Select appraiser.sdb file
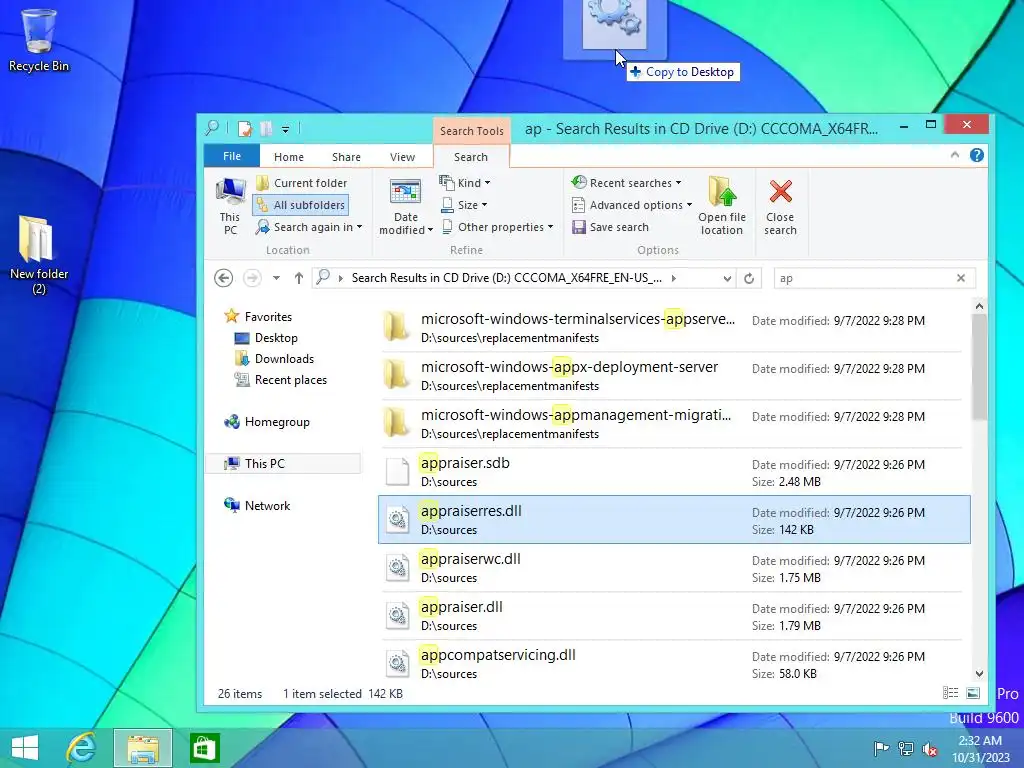The image size is (1024, 768). coord(674,472)
